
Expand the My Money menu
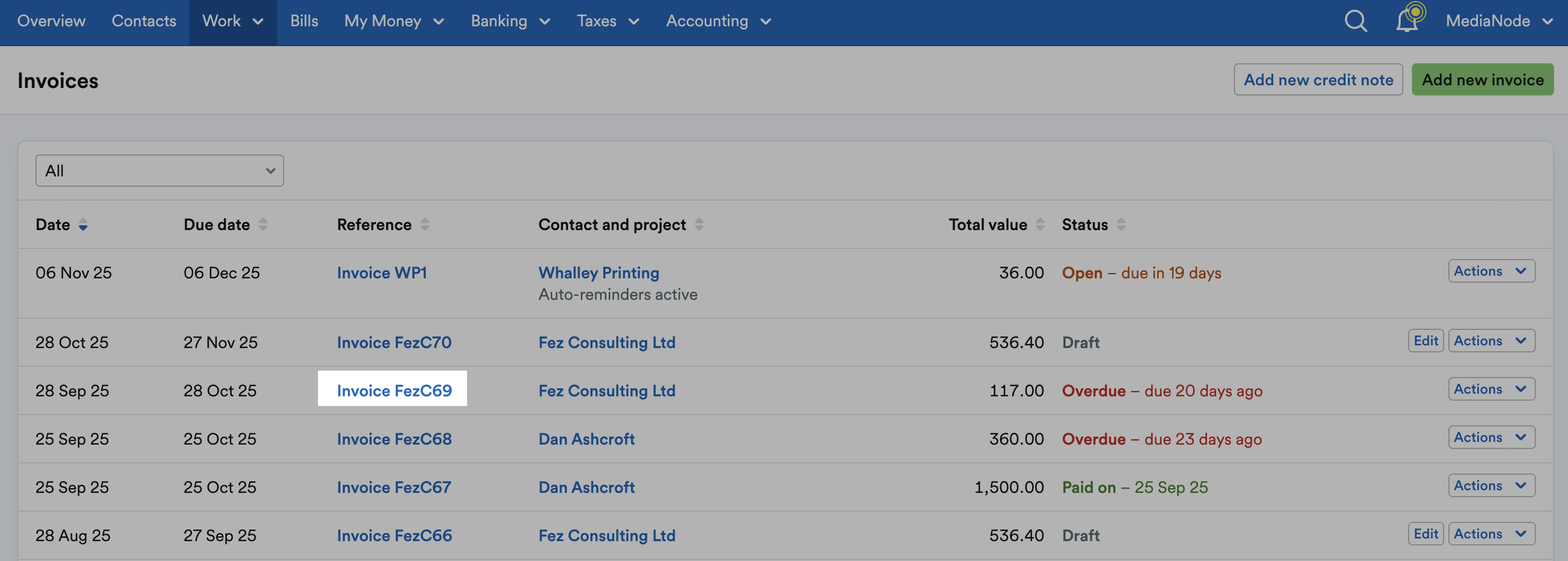pos(394,21)
